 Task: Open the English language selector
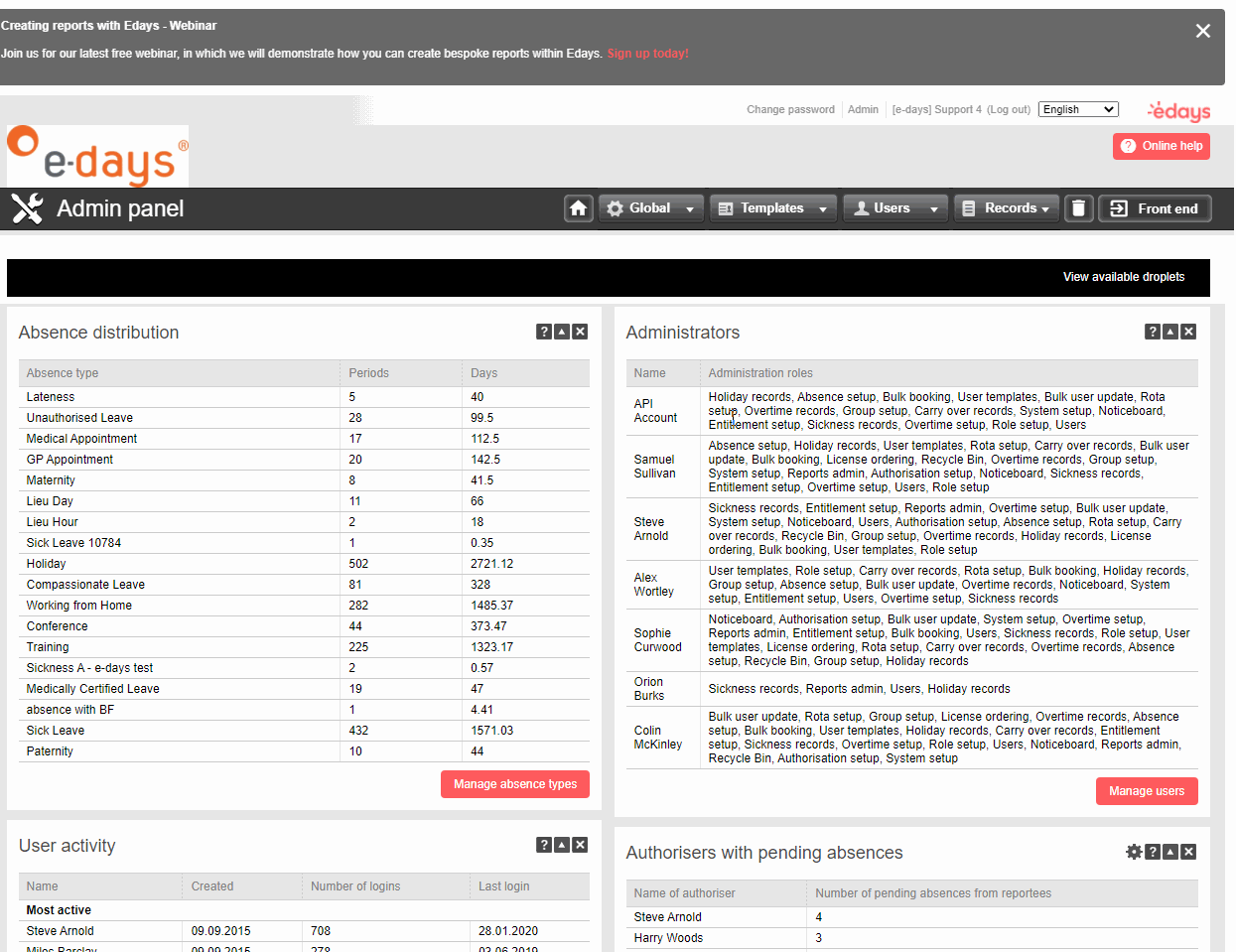[1078, 109]
